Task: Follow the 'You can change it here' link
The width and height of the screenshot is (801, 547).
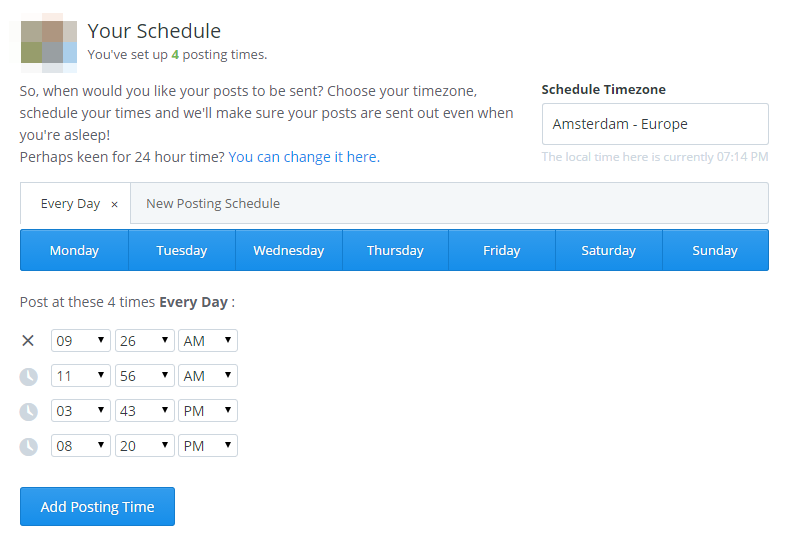Action: [x=304, y=157]
